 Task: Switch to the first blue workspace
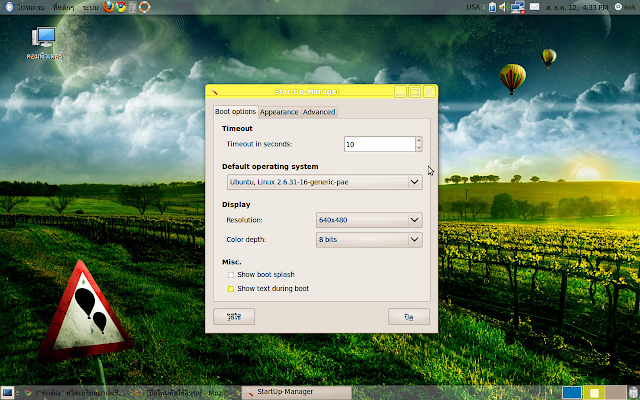tap(572, 393)
